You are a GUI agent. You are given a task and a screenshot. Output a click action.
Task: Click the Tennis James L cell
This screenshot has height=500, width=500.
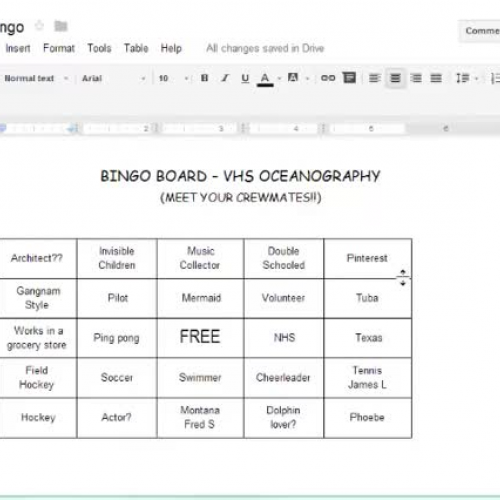pyautogui.click(x=367, y=378)
